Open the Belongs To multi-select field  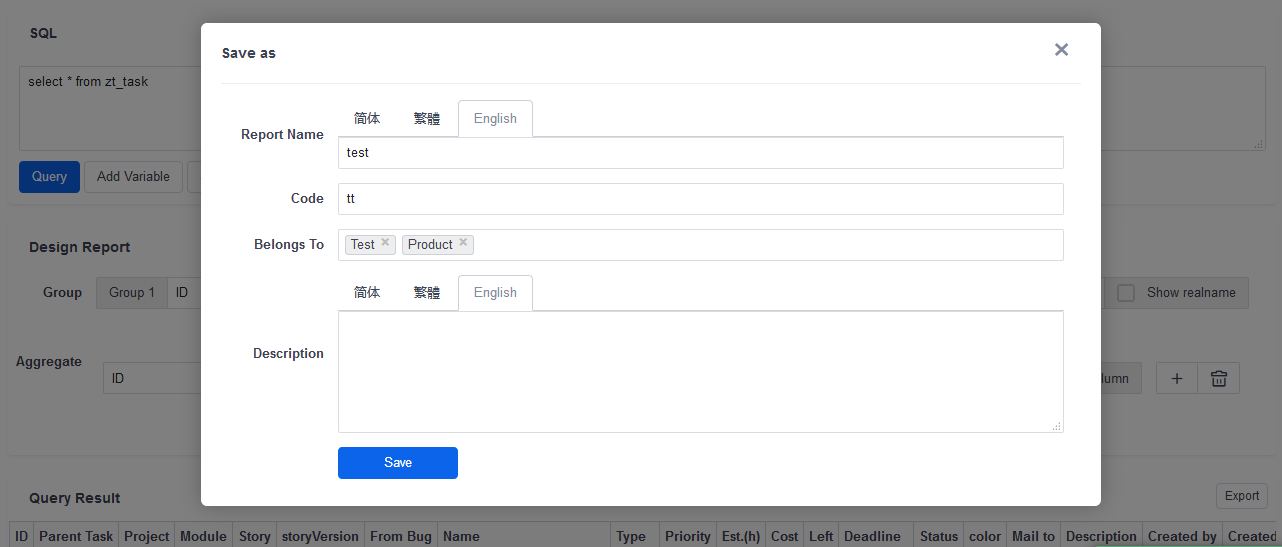pos(760,245)
